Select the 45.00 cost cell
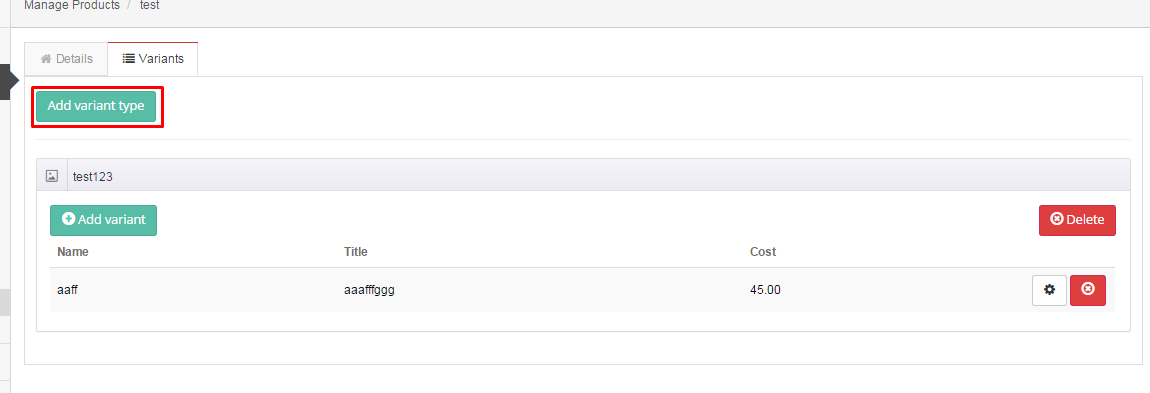 765,290
